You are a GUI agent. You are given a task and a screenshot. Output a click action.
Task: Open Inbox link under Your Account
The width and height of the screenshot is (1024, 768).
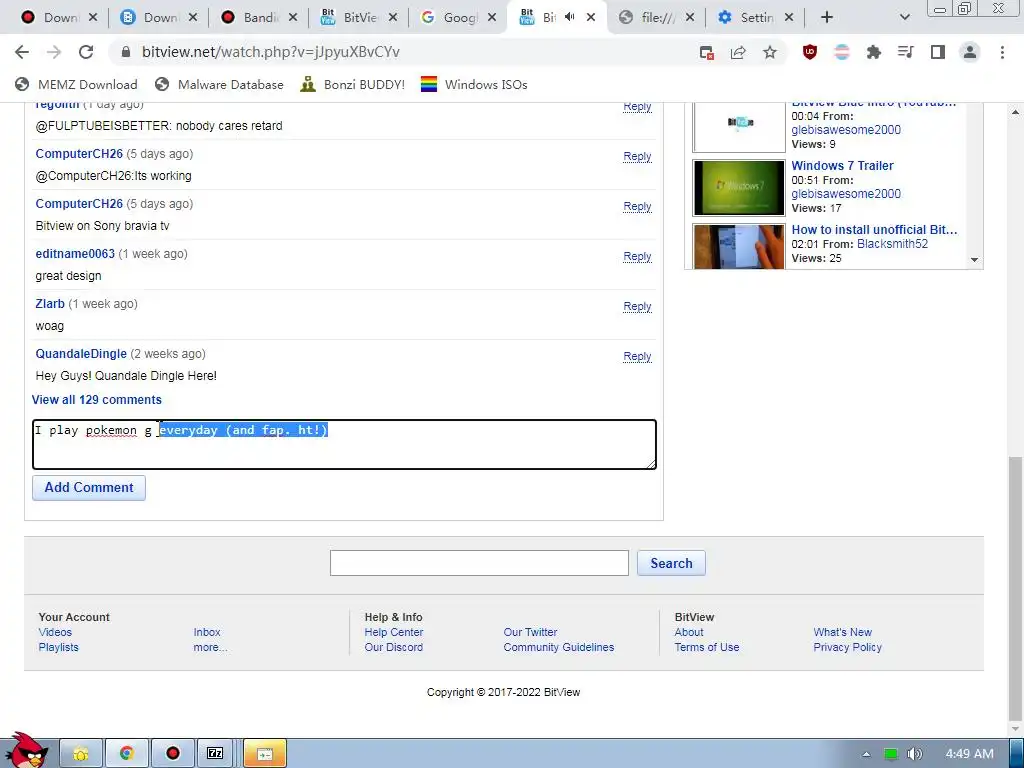point(207,632)
